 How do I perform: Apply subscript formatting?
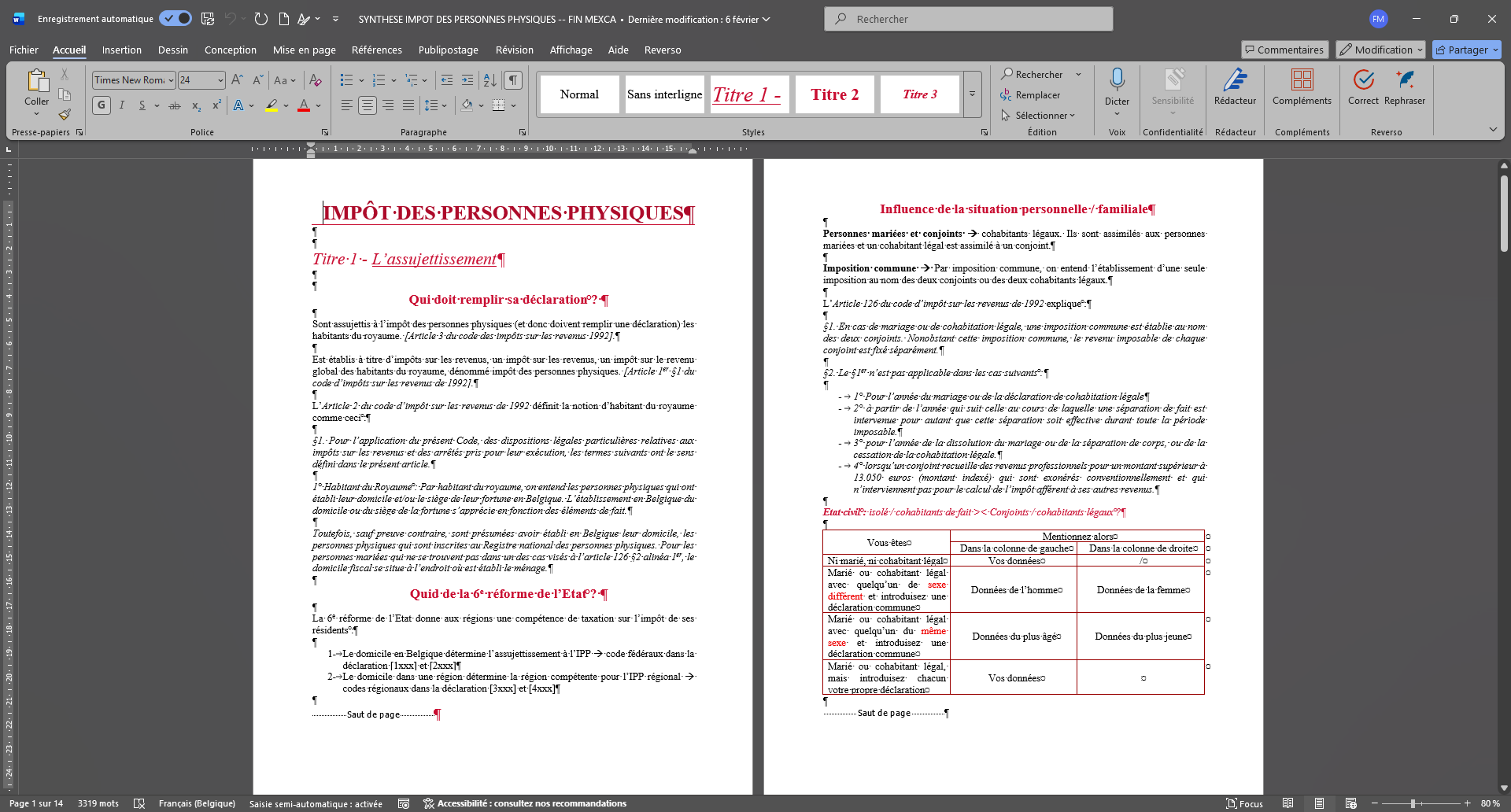196,105
